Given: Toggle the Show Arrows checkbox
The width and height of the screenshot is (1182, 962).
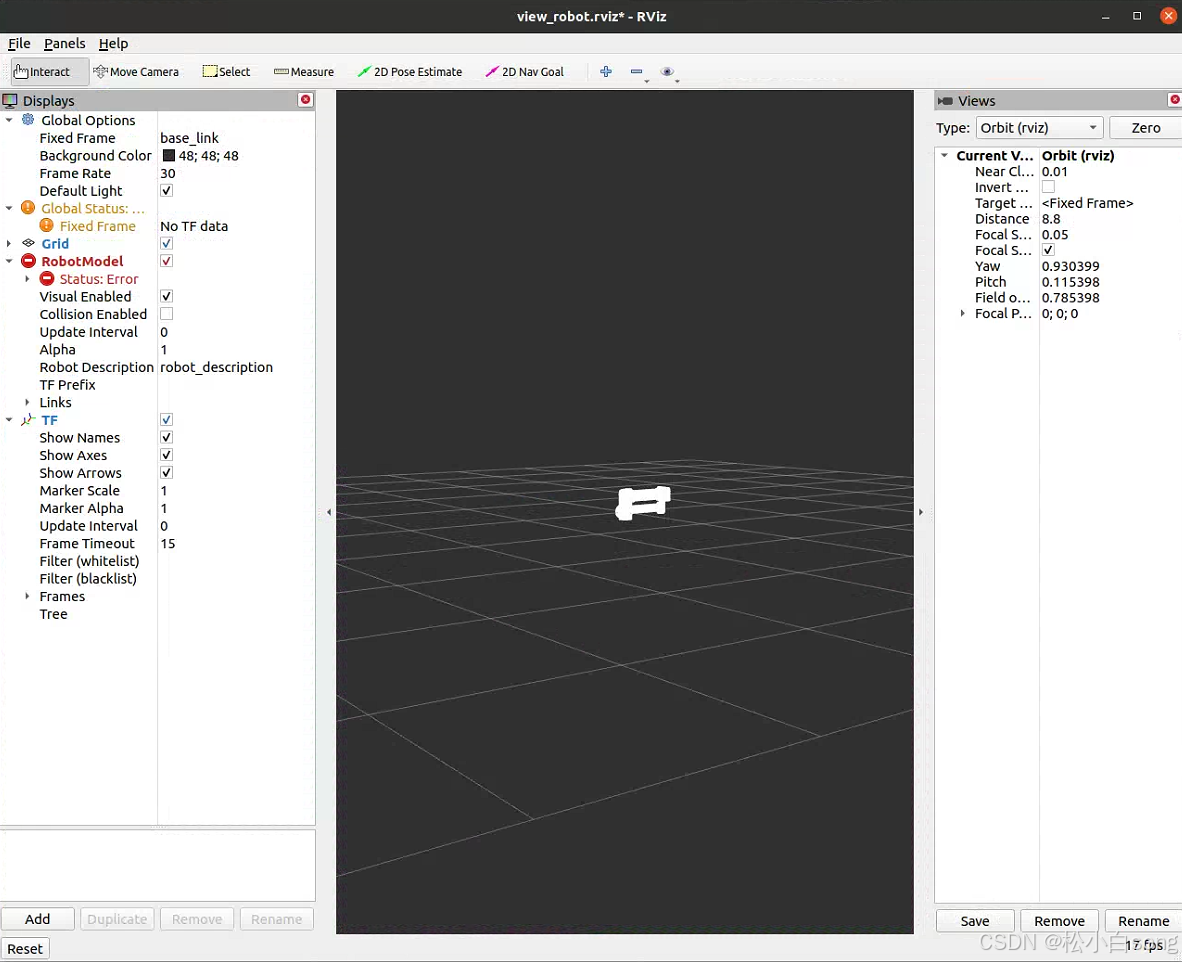Looking at the screenshot, I should point(167,473).
